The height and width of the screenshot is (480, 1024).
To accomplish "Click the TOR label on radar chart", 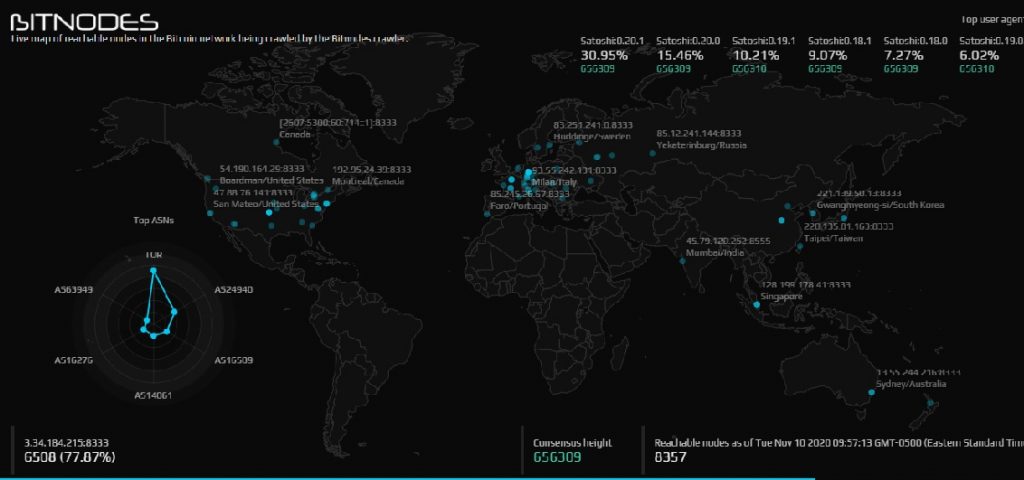I will pos(153,255).
